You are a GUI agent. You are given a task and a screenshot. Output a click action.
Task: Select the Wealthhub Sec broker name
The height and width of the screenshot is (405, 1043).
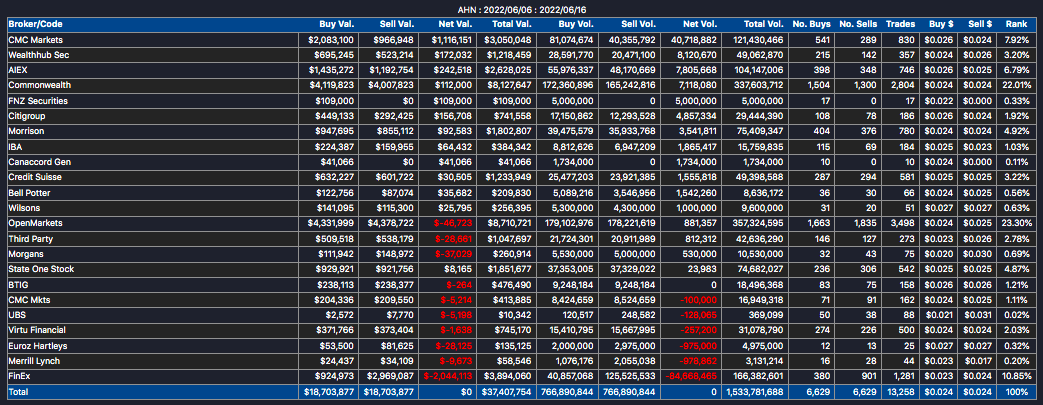tap(38, 55)
